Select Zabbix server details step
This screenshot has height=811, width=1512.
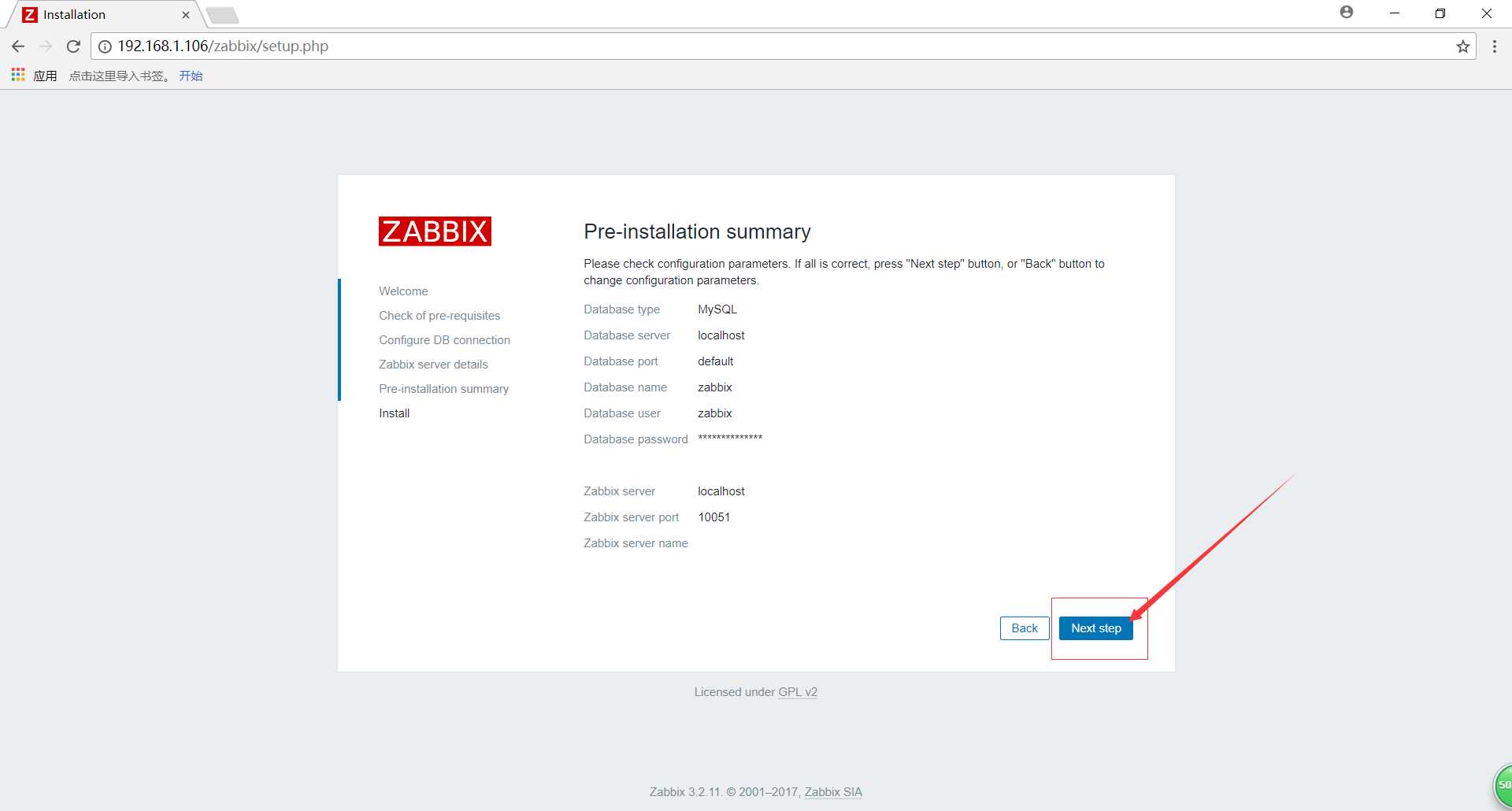433,365
